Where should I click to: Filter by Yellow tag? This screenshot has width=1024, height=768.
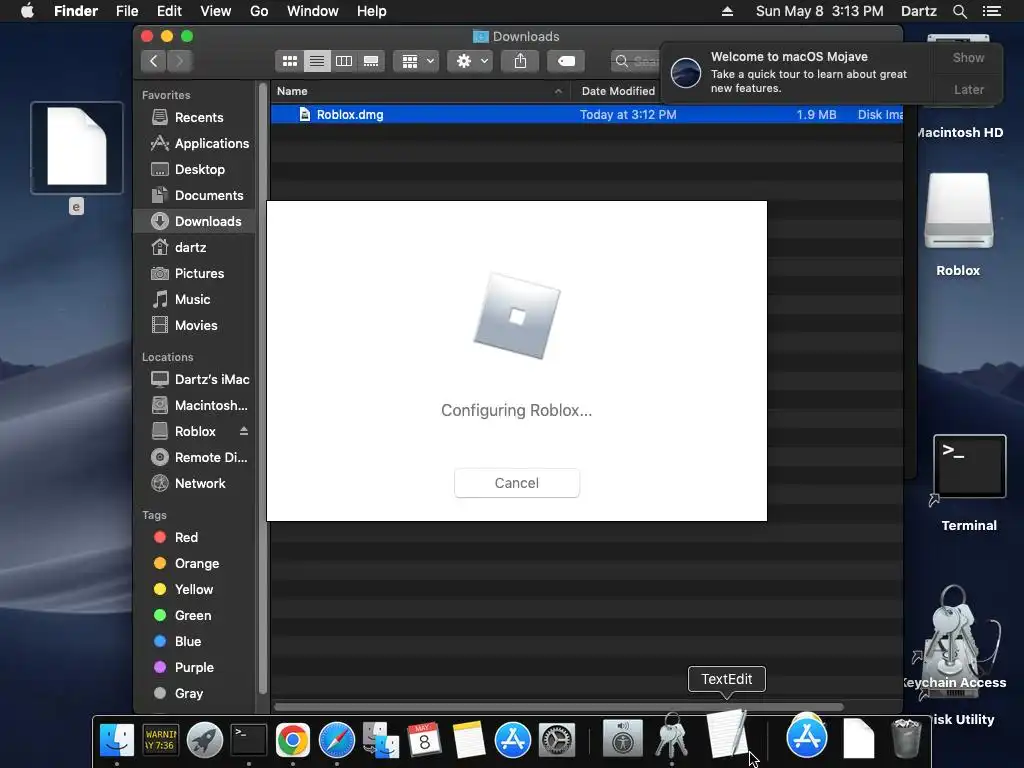[193, 590]
